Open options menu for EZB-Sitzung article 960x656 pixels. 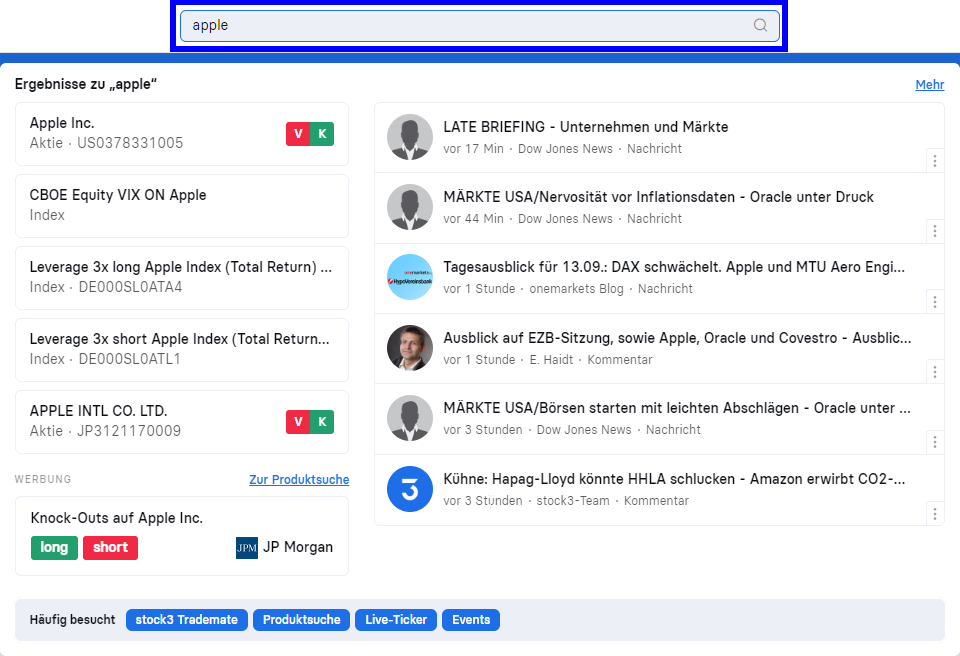(934, 372)
